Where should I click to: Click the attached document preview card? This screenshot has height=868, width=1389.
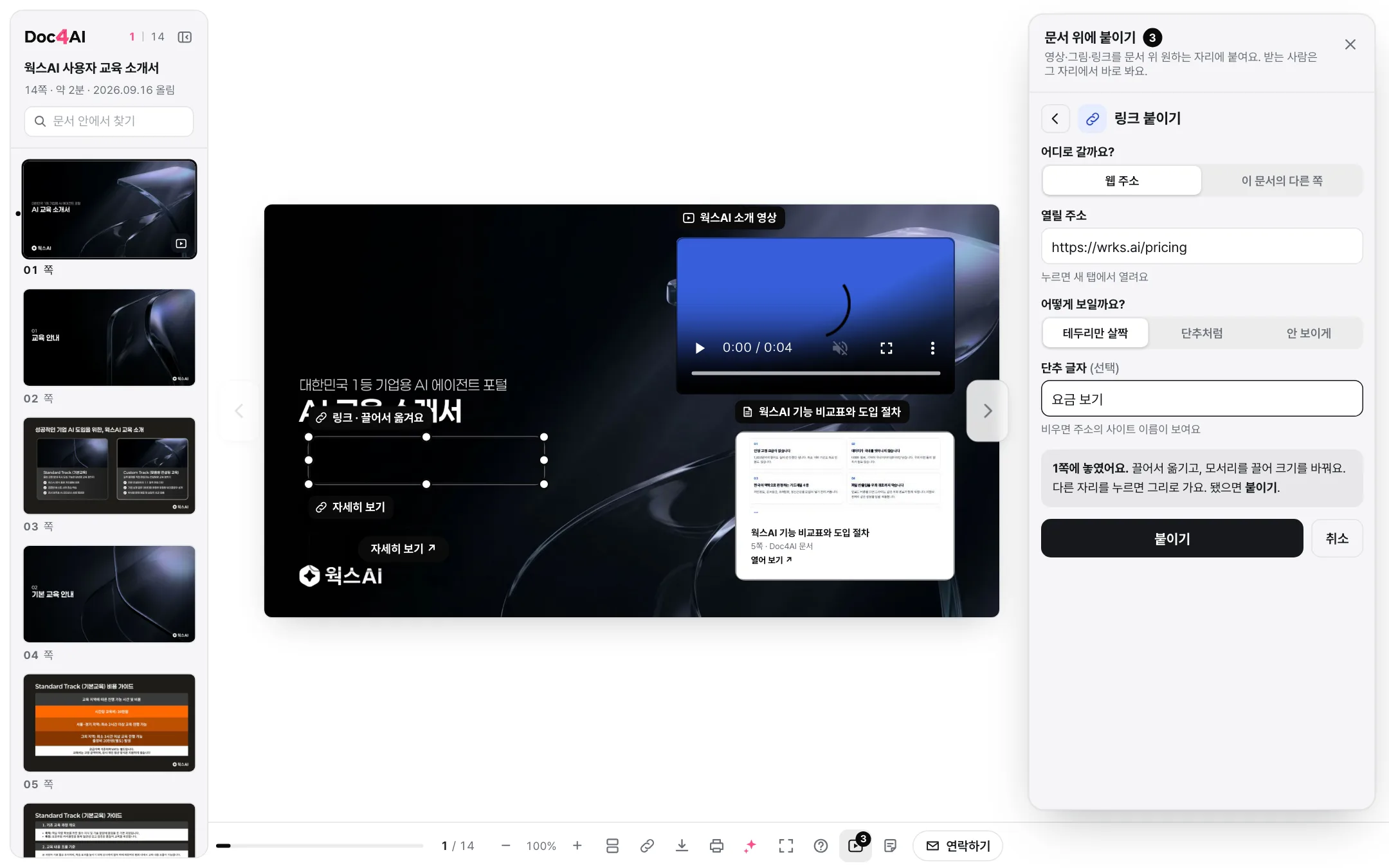[844, 505]
